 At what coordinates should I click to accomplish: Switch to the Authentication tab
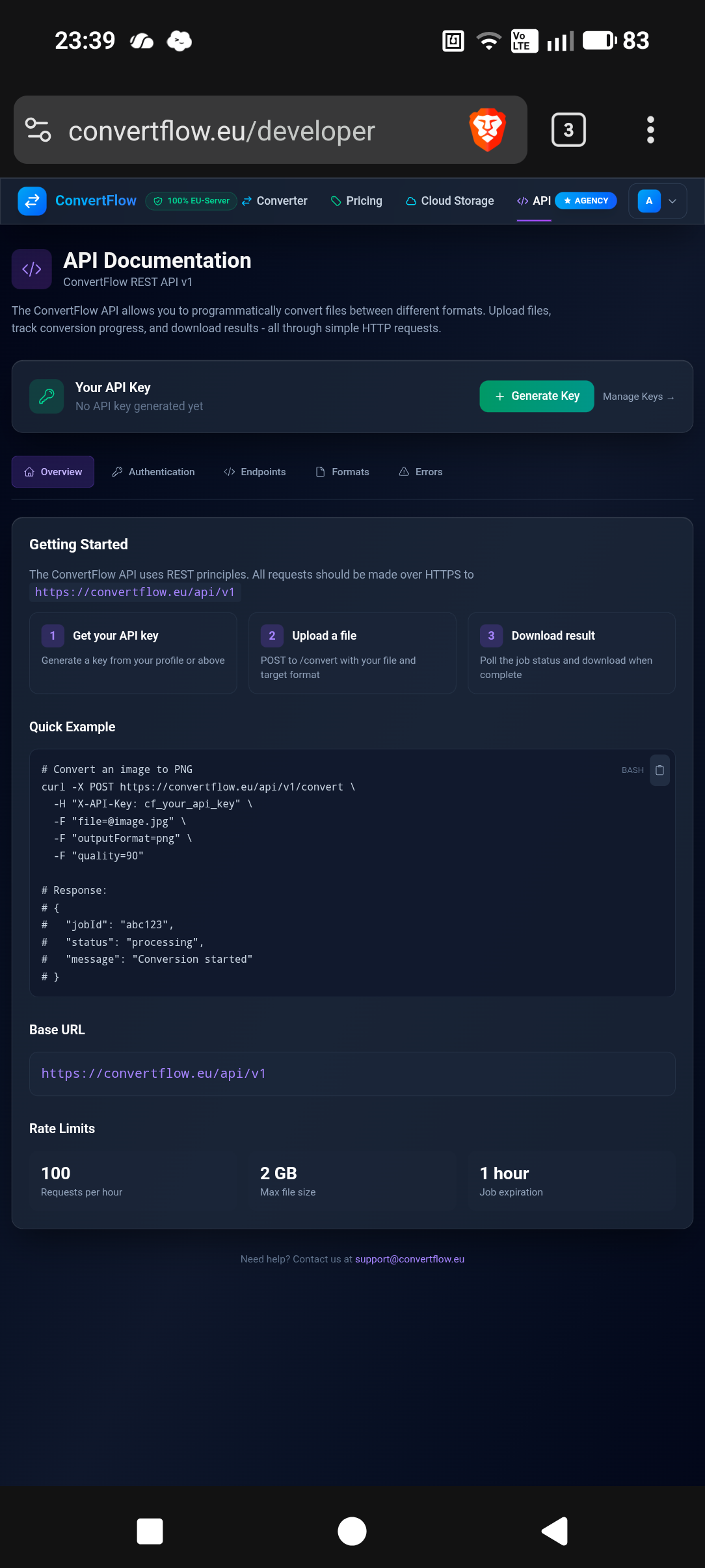coord(153,472)
